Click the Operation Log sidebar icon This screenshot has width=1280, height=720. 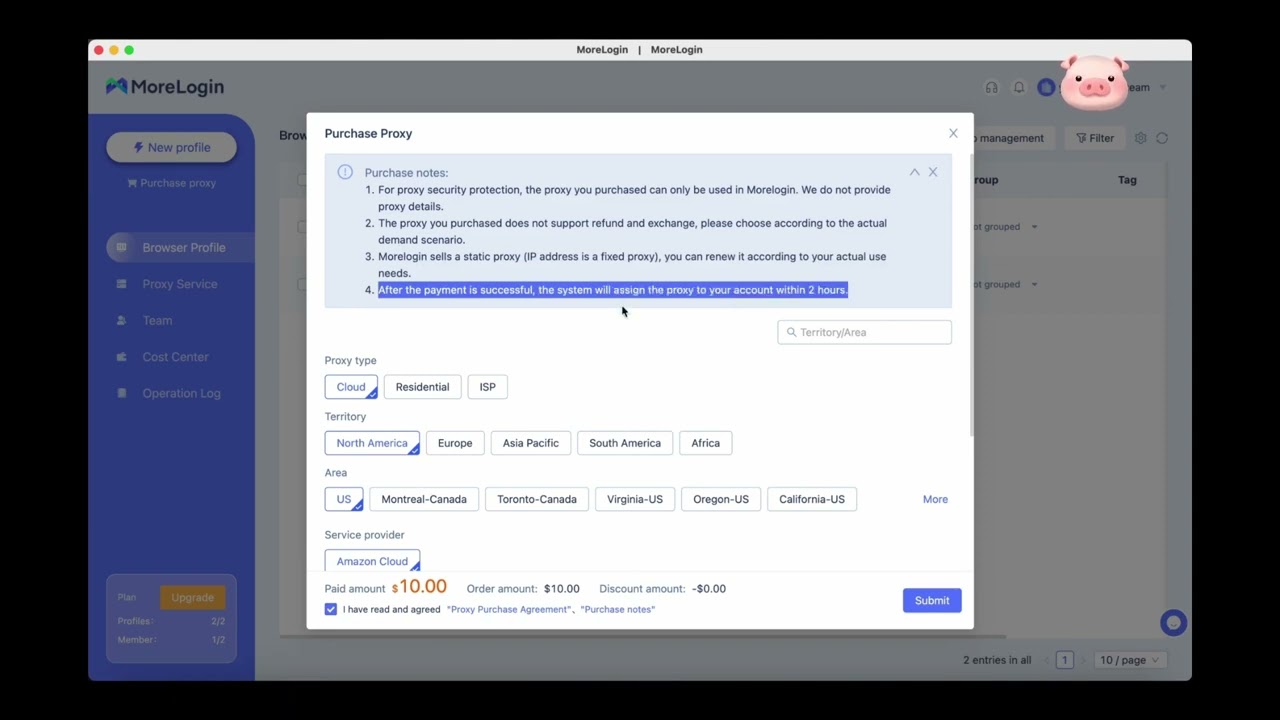(x=122, y=393)
